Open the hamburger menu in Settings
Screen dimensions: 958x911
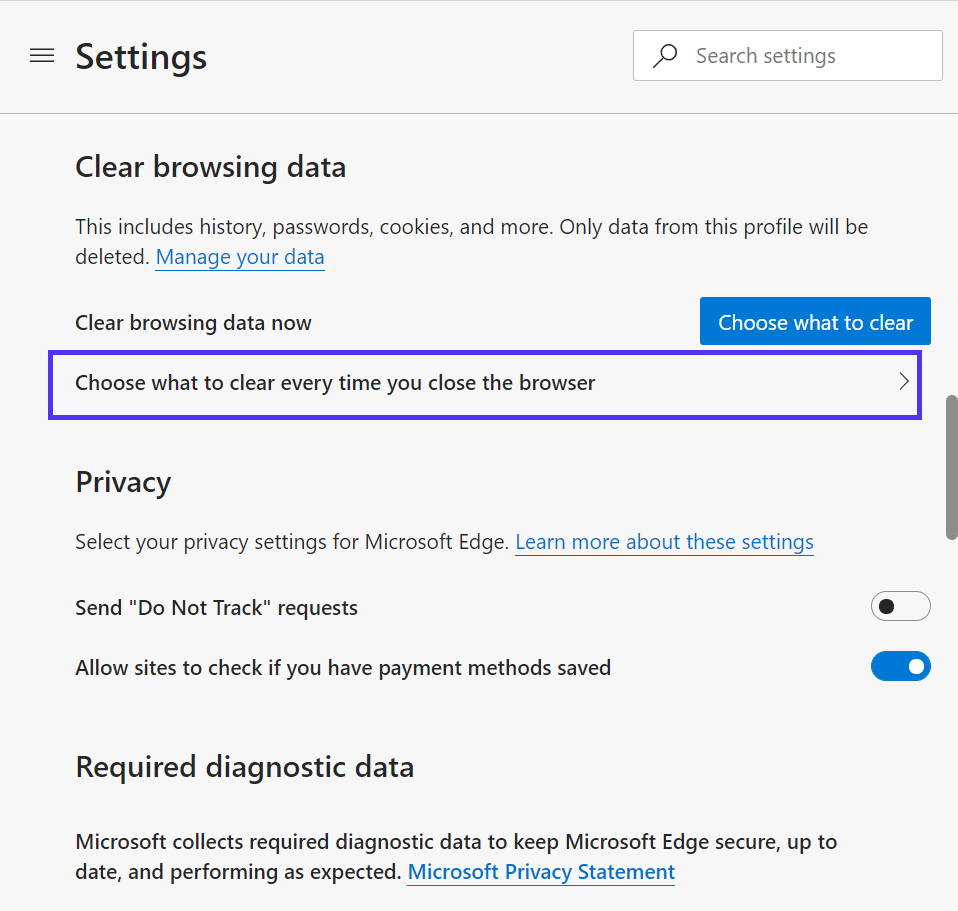pos(42,56)
